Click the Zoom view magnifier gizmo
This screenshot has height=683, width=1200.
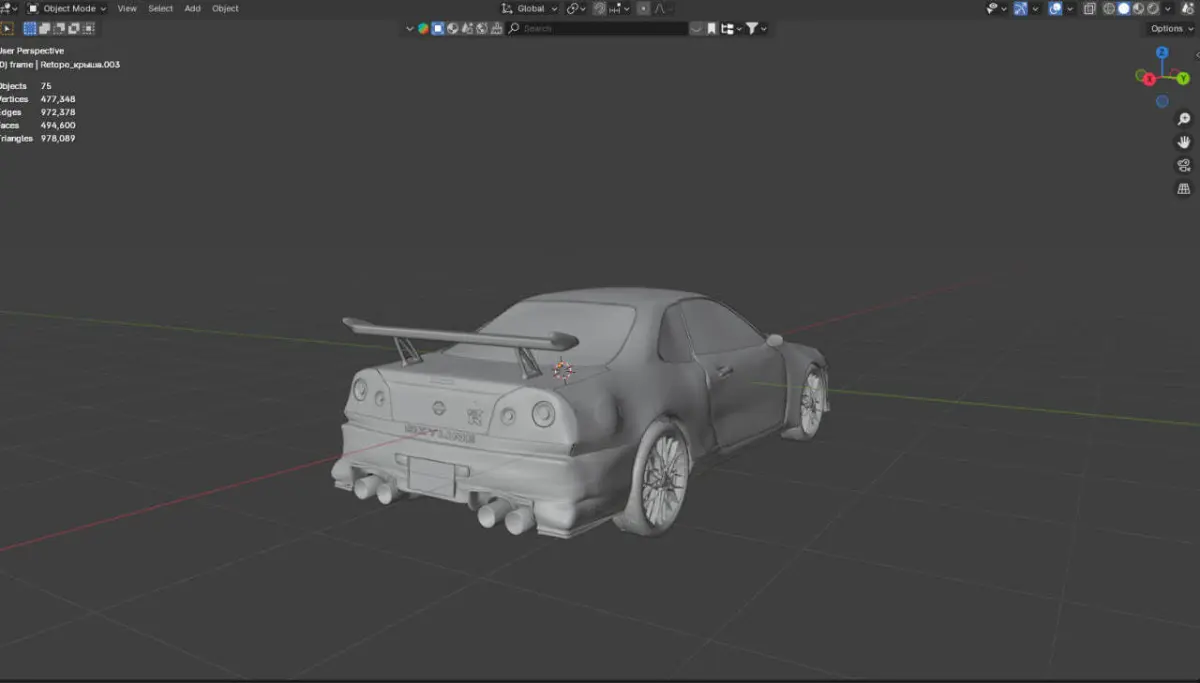[x=1184, y=119]
